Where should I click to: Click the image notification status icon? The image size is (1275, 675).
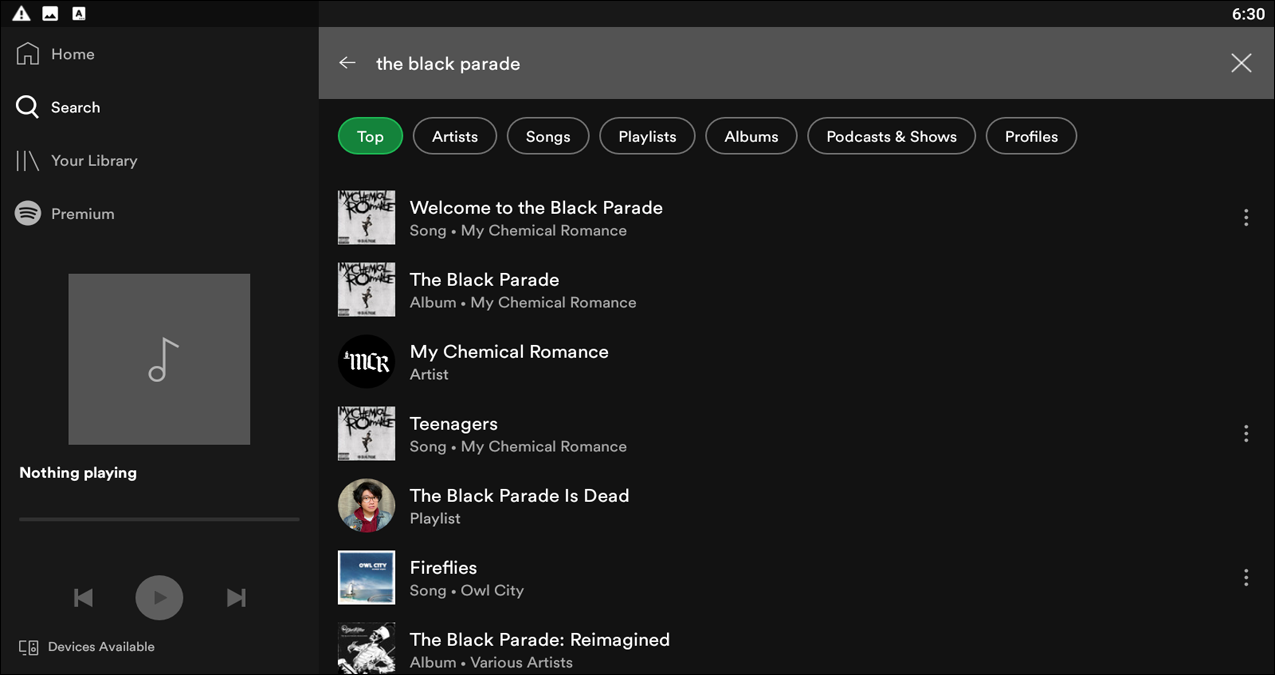coord(50,13)
